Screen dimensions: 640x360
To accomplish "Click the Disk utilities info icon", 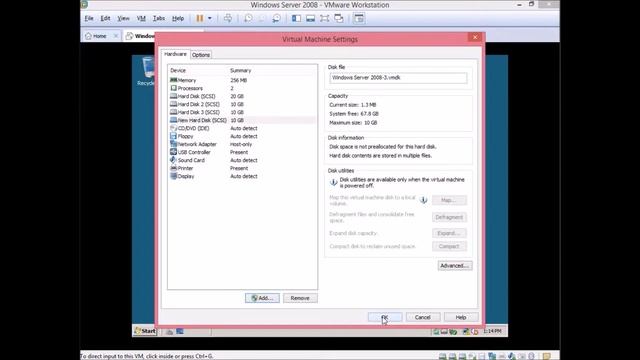I will (x=333, y=182).
